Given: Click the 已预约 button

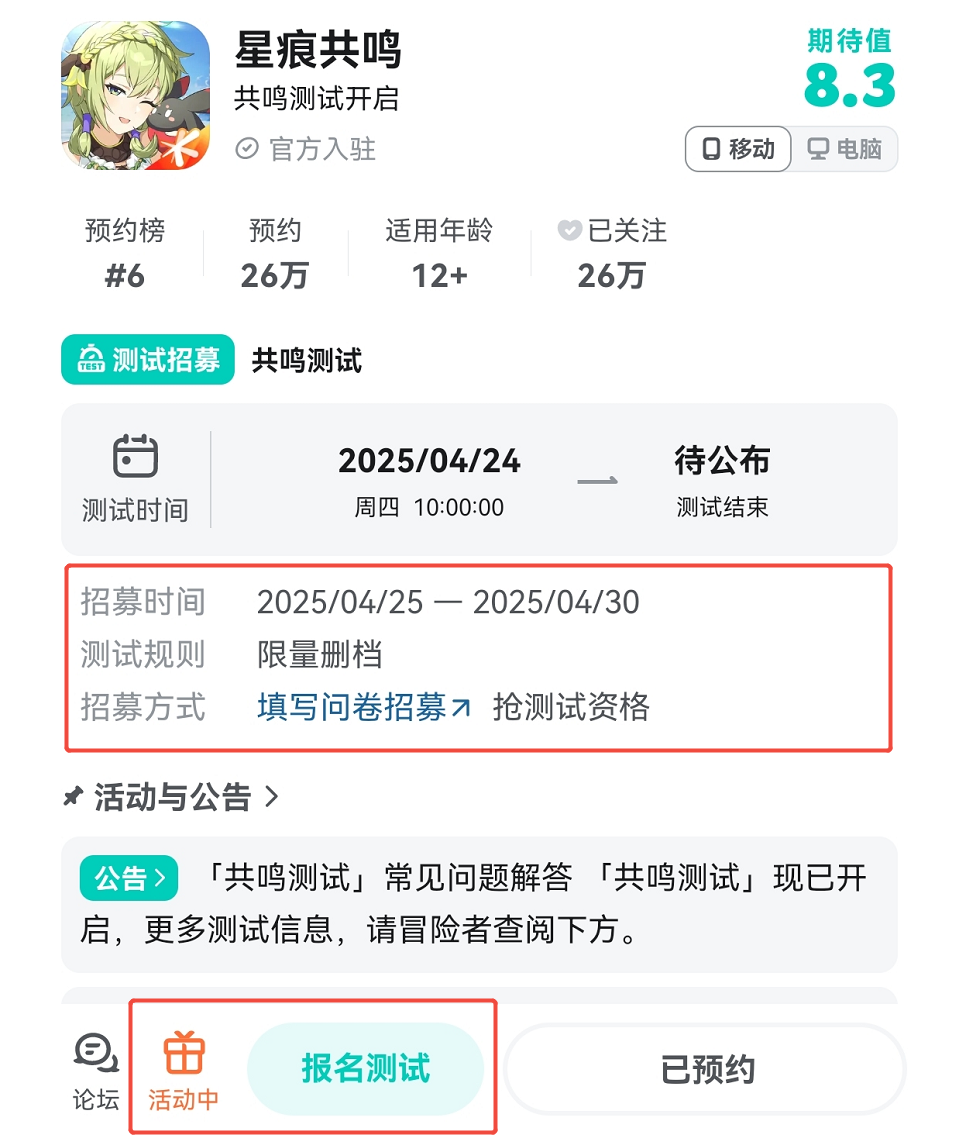Looking at the screenshot, I should tap(706, 1069).
